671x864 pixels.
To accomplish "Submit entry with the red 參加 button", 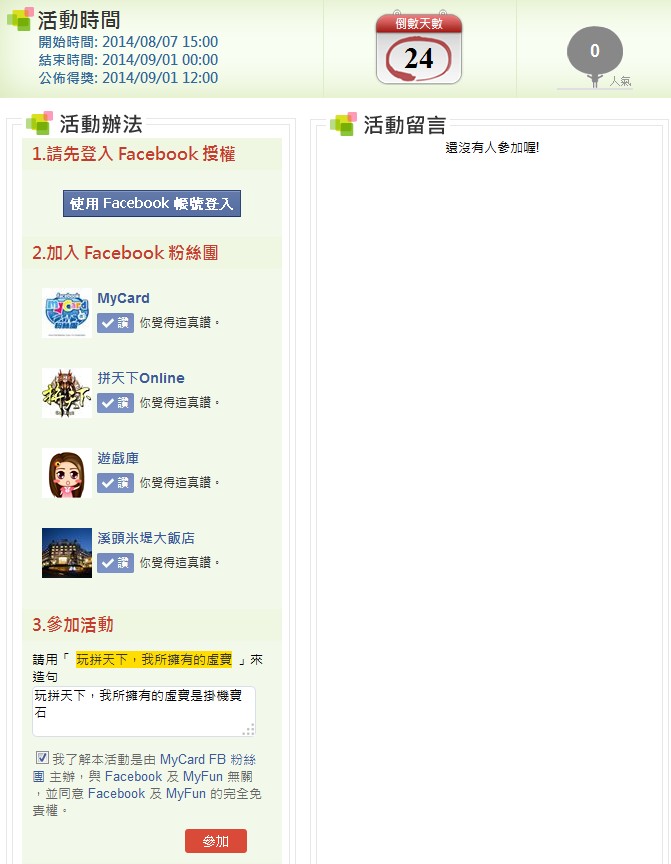I will click(x=216, y=841).
